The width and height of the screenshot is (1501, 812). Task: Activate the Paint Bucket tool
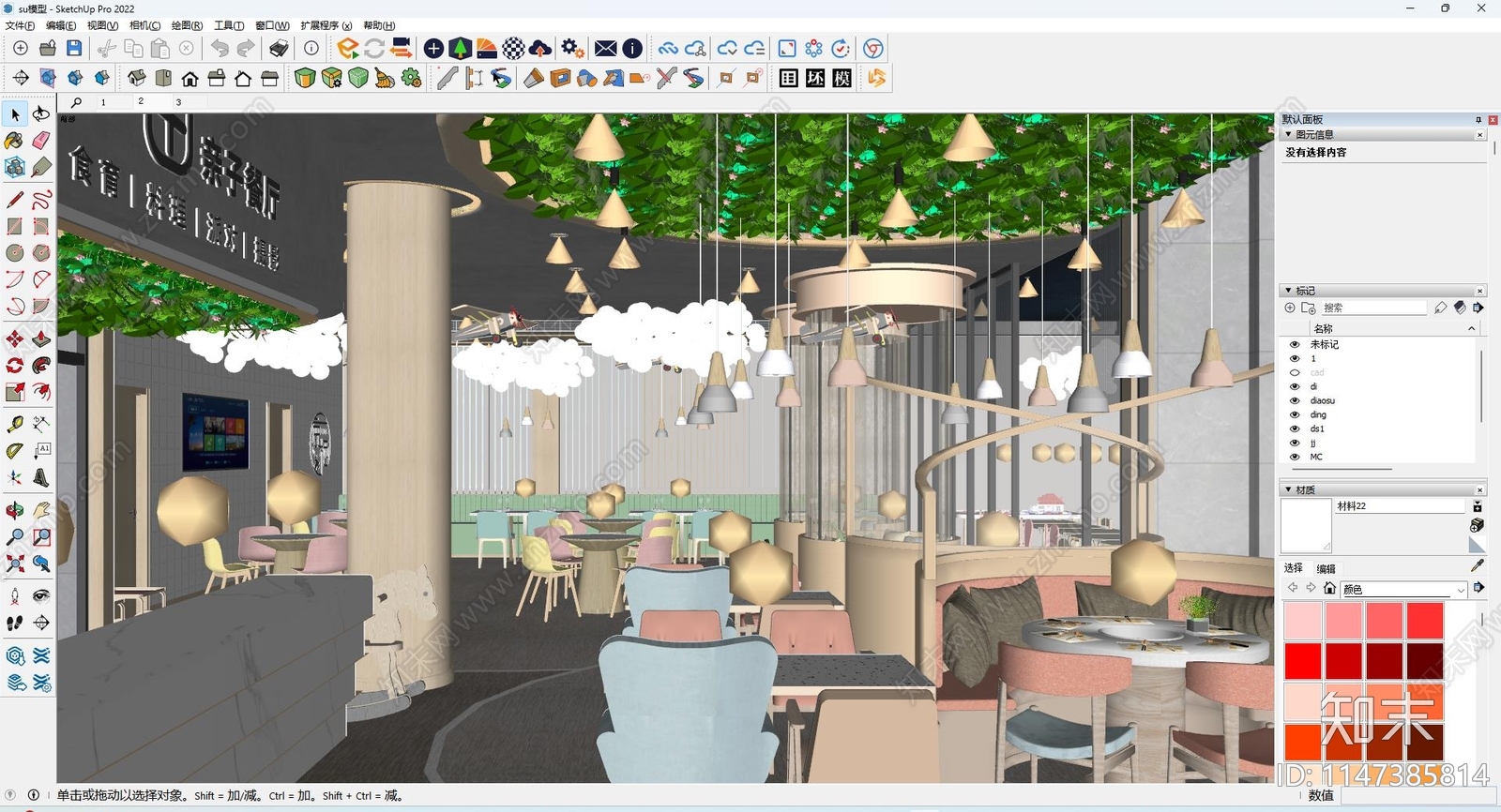(15, 141)
